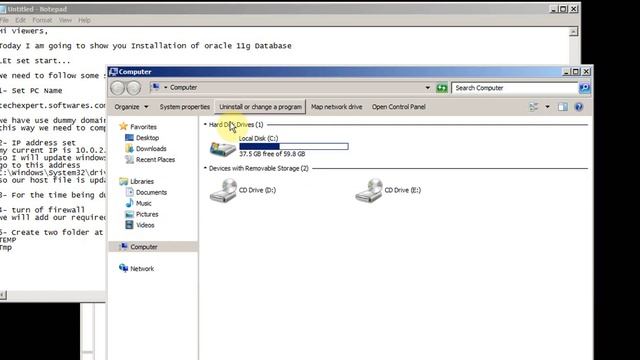
Task: Select the Desktop label in Favorites
Action: point(147,138)
